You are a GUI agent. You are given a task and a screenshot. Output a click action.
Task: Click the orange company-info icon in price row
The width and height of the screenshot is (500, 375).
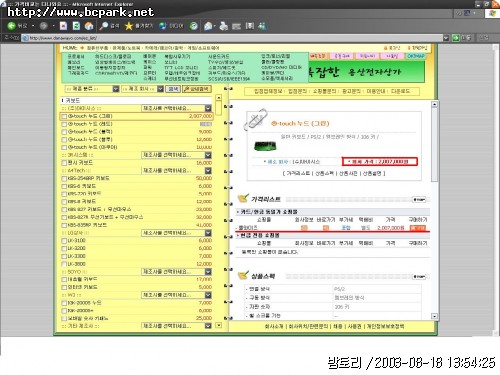coord(304,228)
